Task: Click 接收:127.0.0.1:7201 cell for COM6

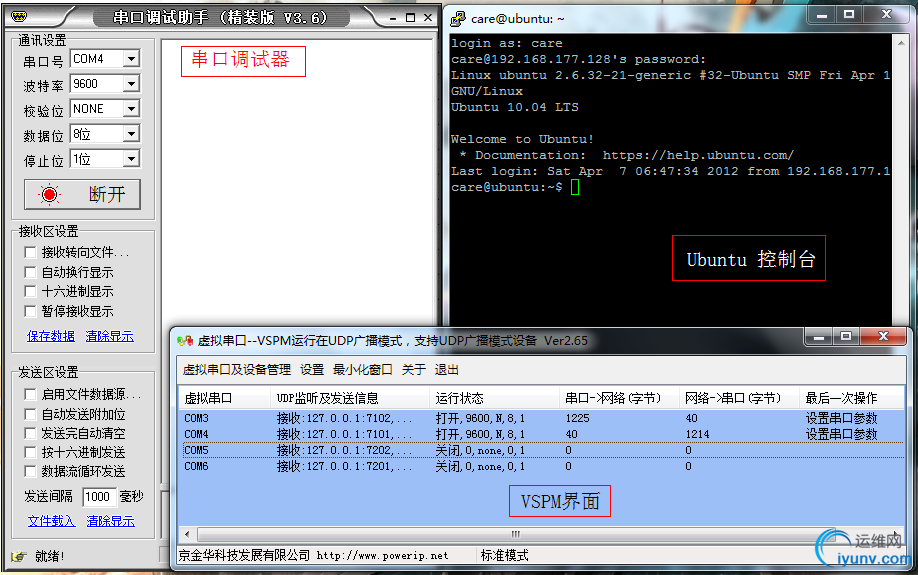Action: click(344, 466)
